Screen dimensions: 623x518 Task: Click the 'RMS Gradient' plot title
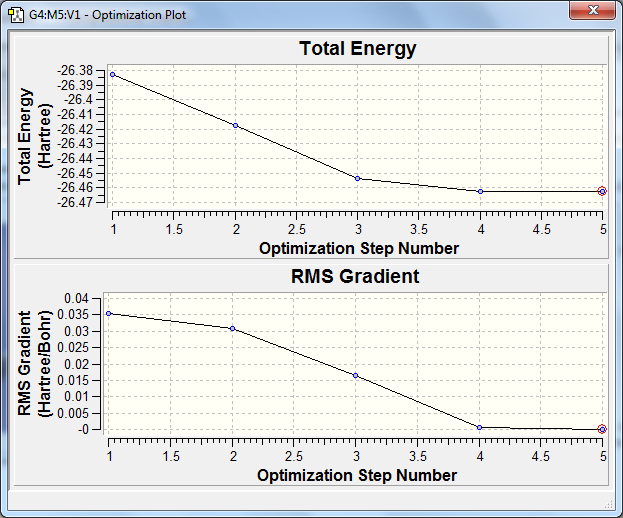(x=355, y=276)
